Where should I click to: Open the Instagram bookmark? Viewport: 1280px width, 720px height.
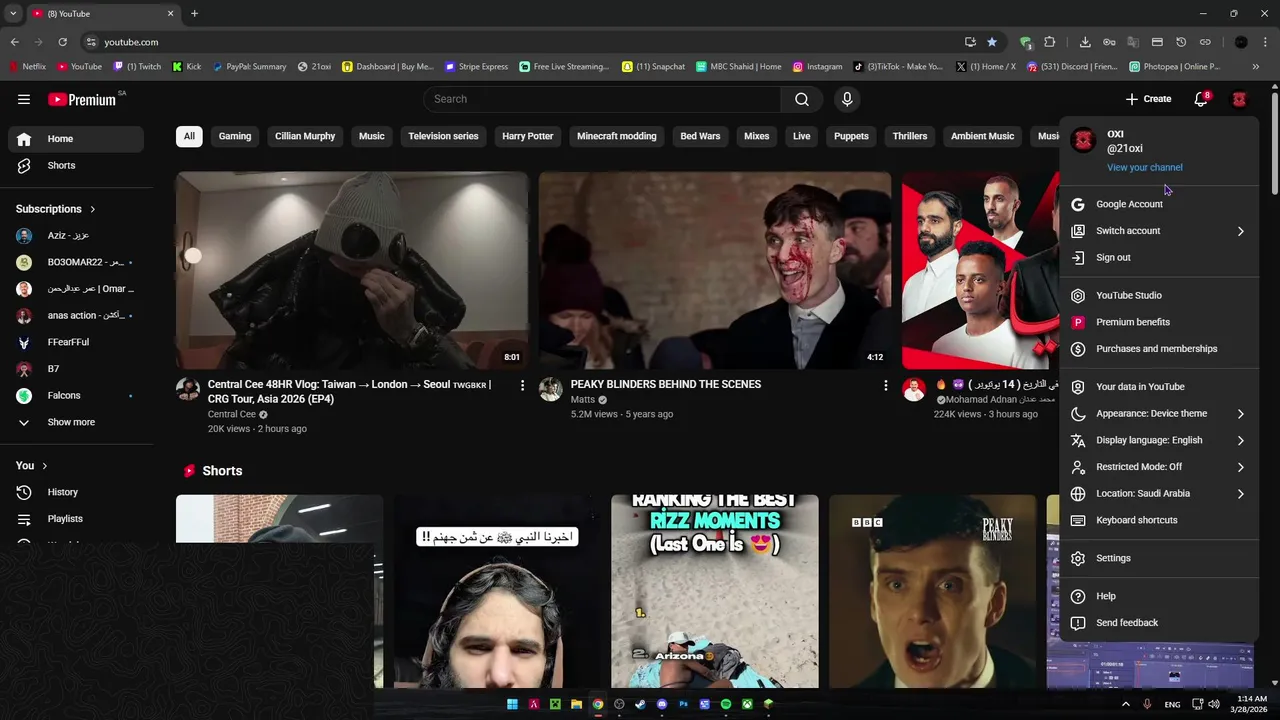[x=817, y=67]
